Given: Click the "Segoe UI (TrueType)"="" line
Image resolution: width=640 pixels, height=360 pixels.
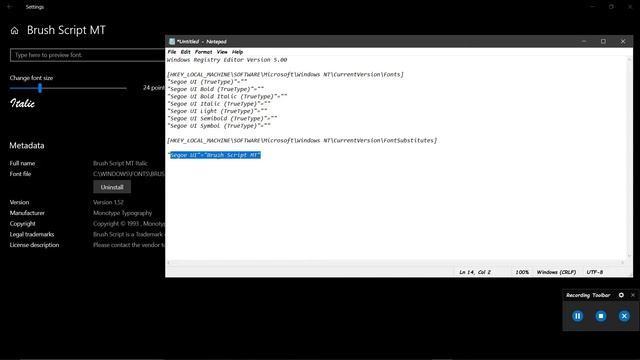Looking at the screenshot, I should pyautogui.click(x=207, y=82).
